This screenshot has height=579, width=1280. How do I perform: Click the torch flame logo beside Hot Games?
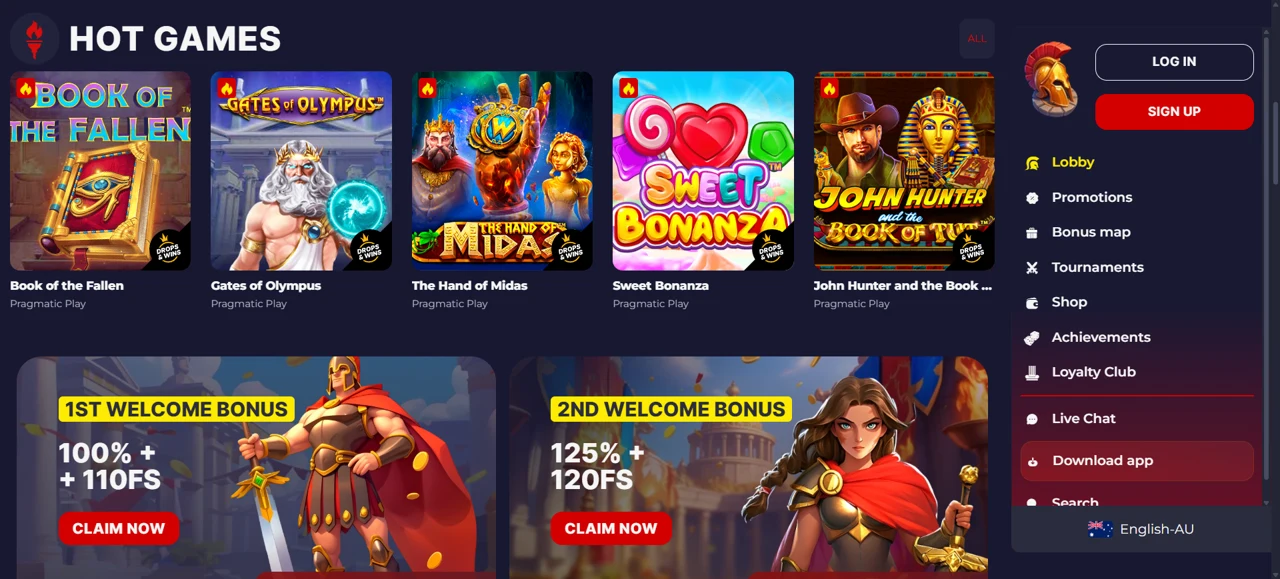[x=34, y=39]
